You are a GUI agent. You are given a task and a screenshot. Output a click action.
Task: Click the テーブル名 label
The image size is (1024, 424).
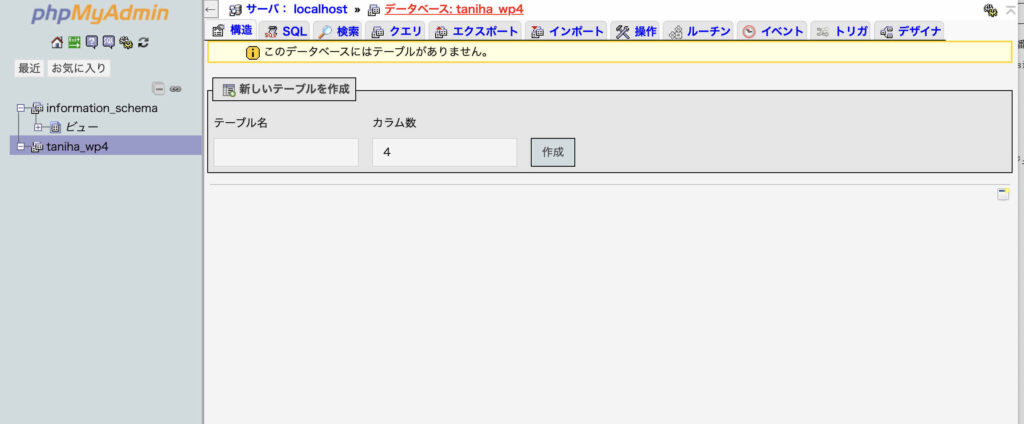[x=241, y=123]
